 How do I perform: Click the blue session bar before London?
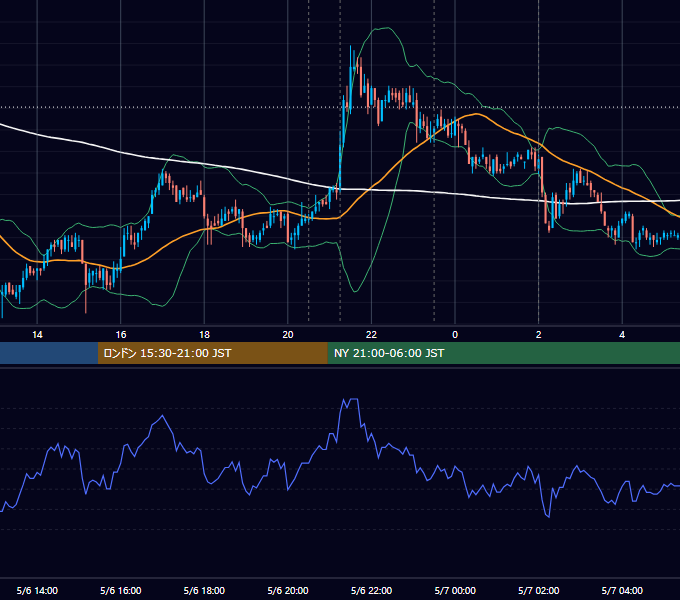click(x=49, y=353)
